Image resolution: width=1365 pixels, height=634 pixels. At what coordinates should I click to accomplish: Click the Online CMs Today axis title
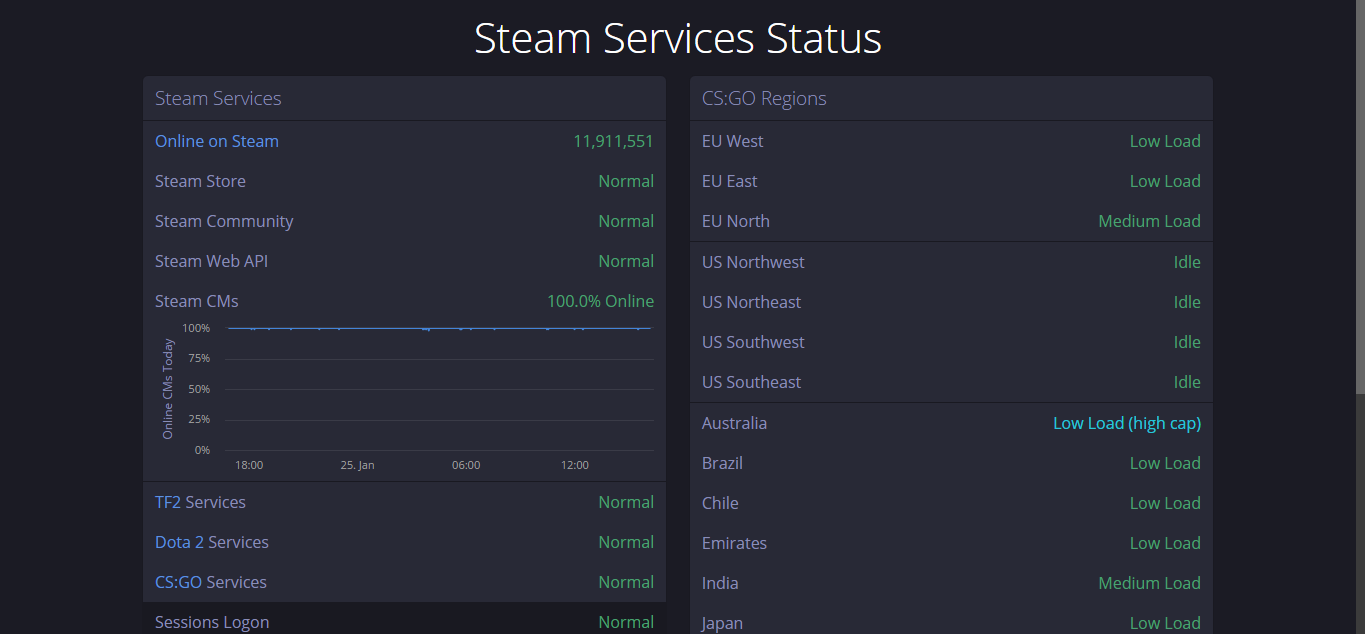point(168,389)
